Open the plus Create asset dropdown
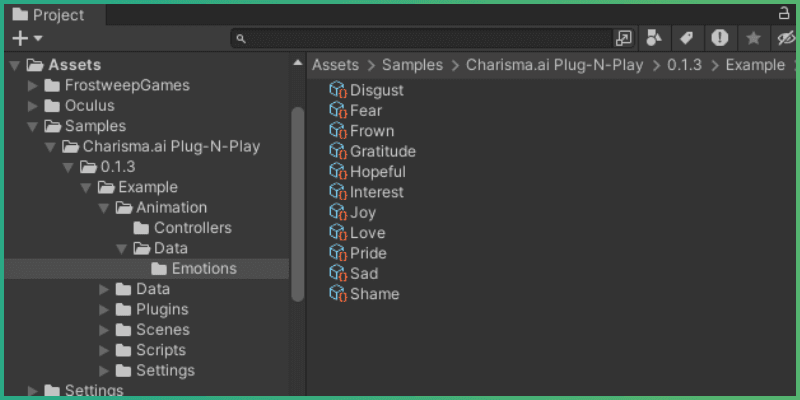The image size is (800, 400). pos(27,38)
